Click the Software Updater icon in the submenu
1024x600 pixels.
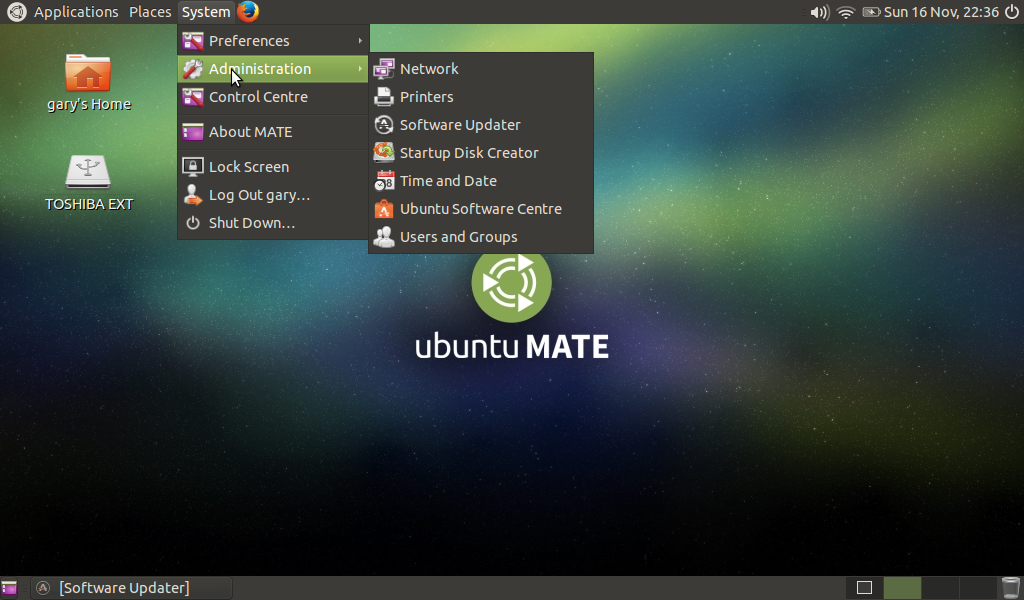pos(384,125)
